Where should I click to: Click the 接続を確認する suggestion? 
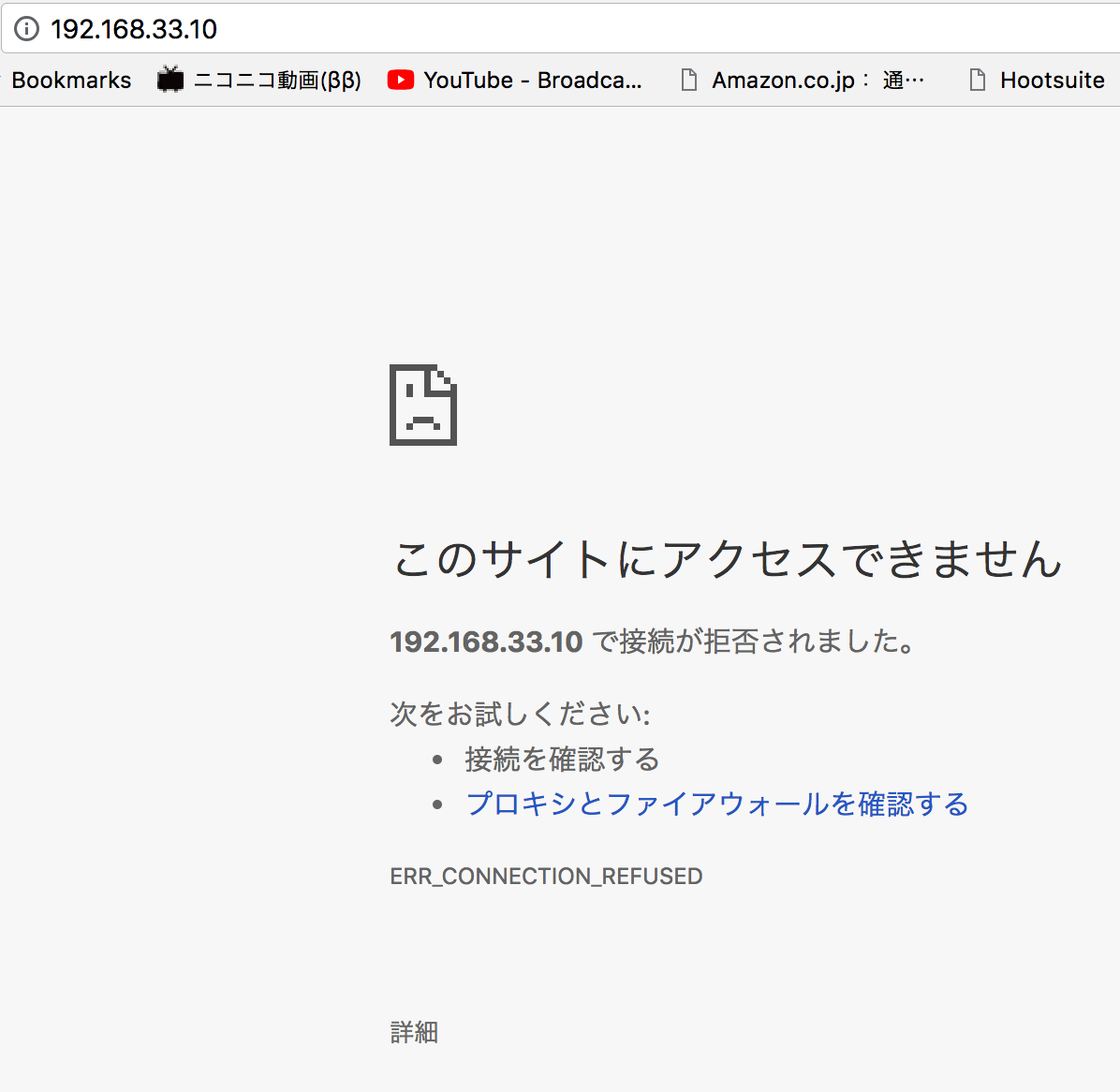pyautogui.click(x=562, y=759)
